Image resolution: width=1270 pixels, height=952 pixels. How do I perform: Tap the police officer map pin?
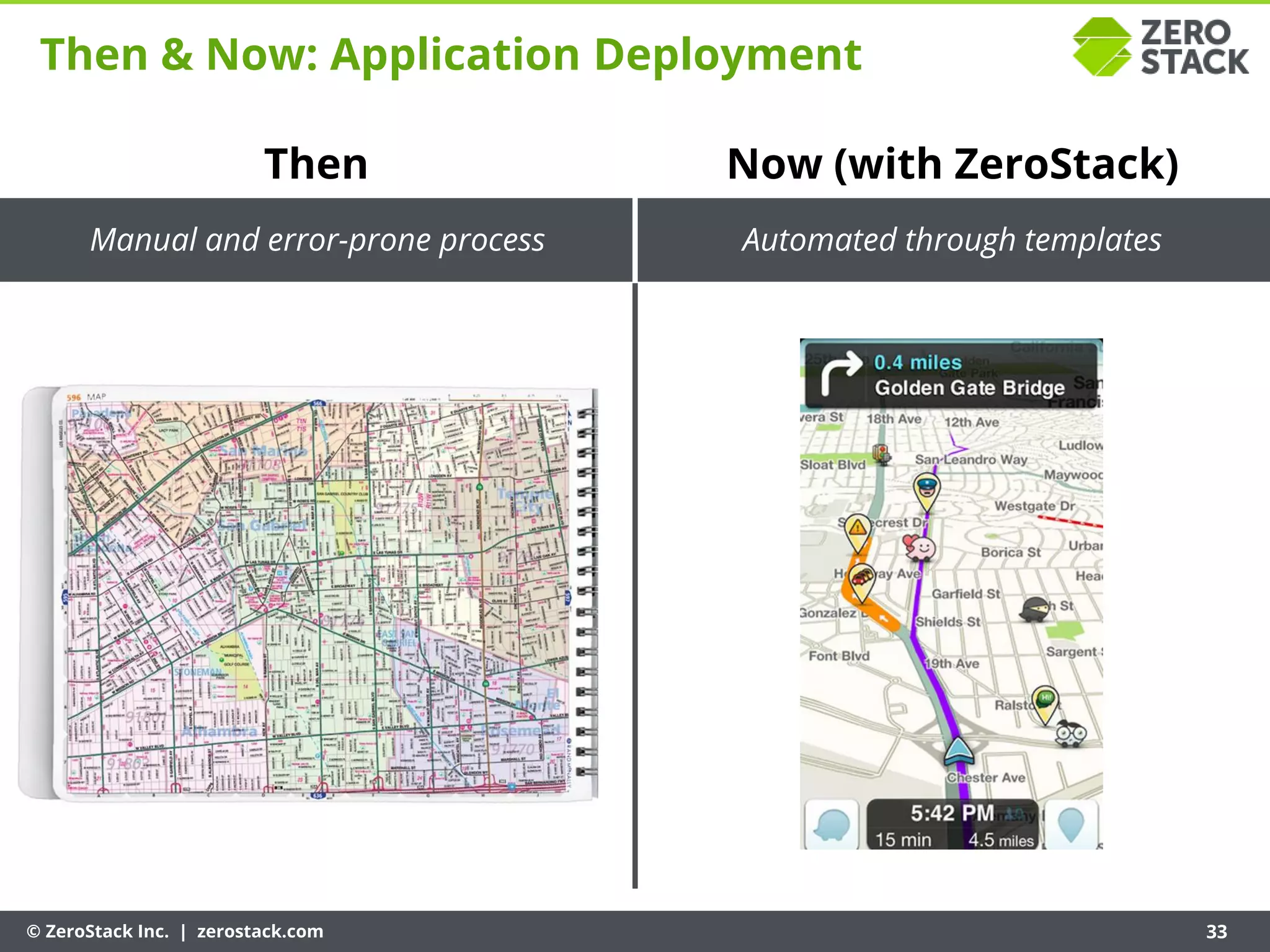(x=926, y=493)
